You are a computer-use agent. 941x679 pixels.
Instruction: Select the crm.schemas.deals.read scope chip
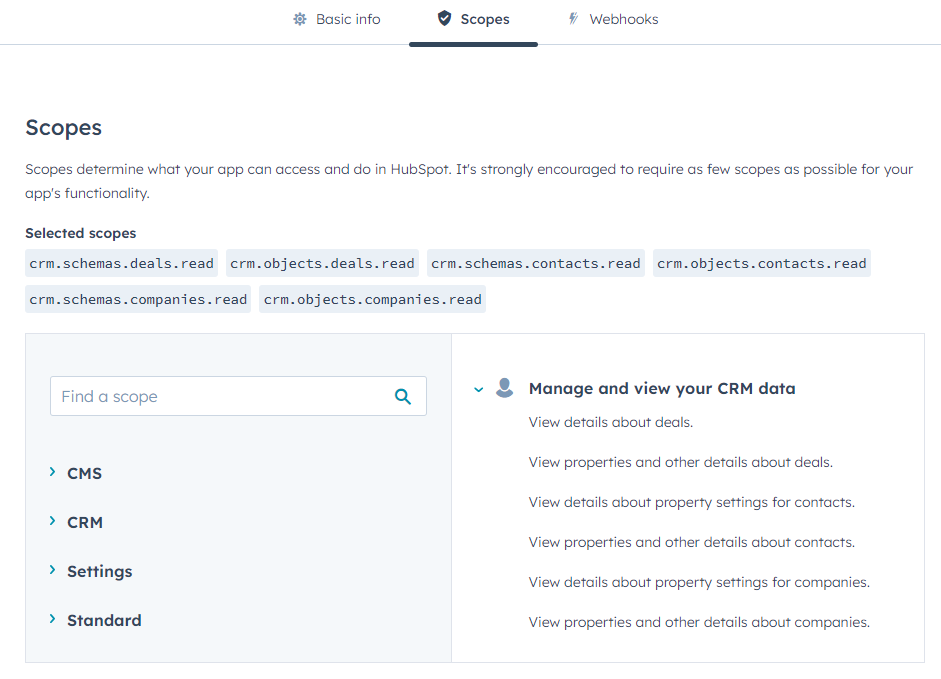121,263
